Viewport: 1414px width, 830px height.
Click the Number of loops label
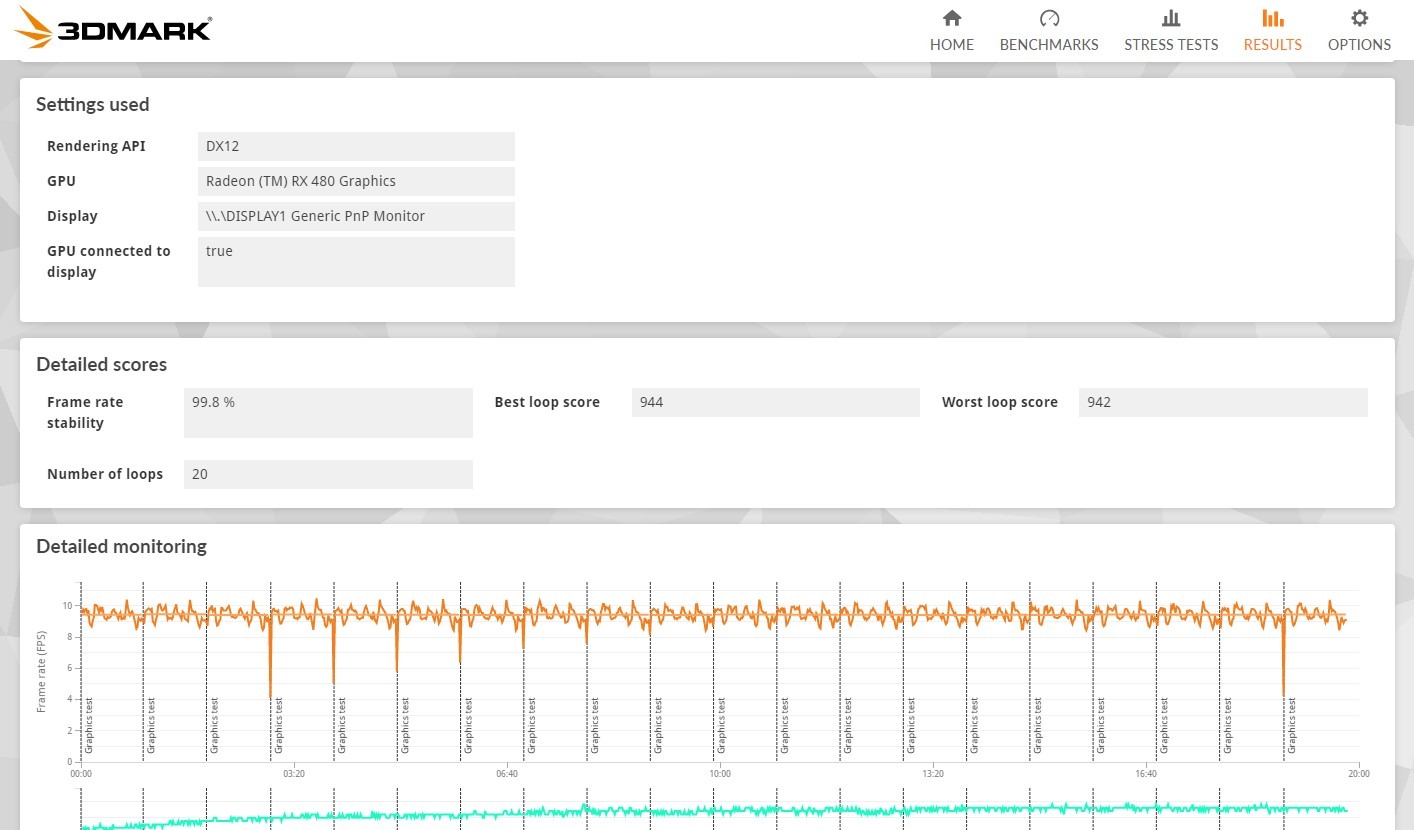tap(105, 474)
